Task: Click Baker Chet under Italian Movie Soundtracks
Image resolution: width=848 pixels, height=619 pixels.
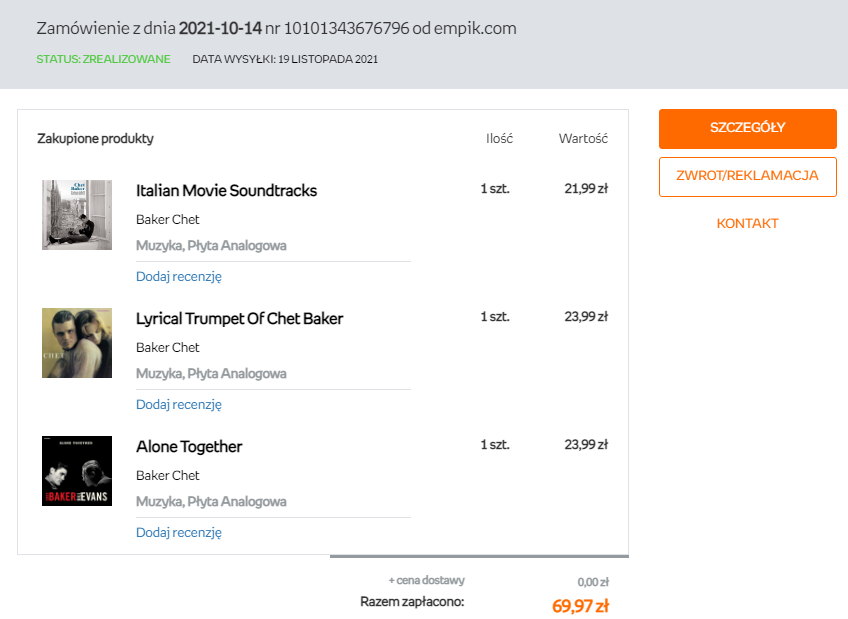Action: [168, 220]
